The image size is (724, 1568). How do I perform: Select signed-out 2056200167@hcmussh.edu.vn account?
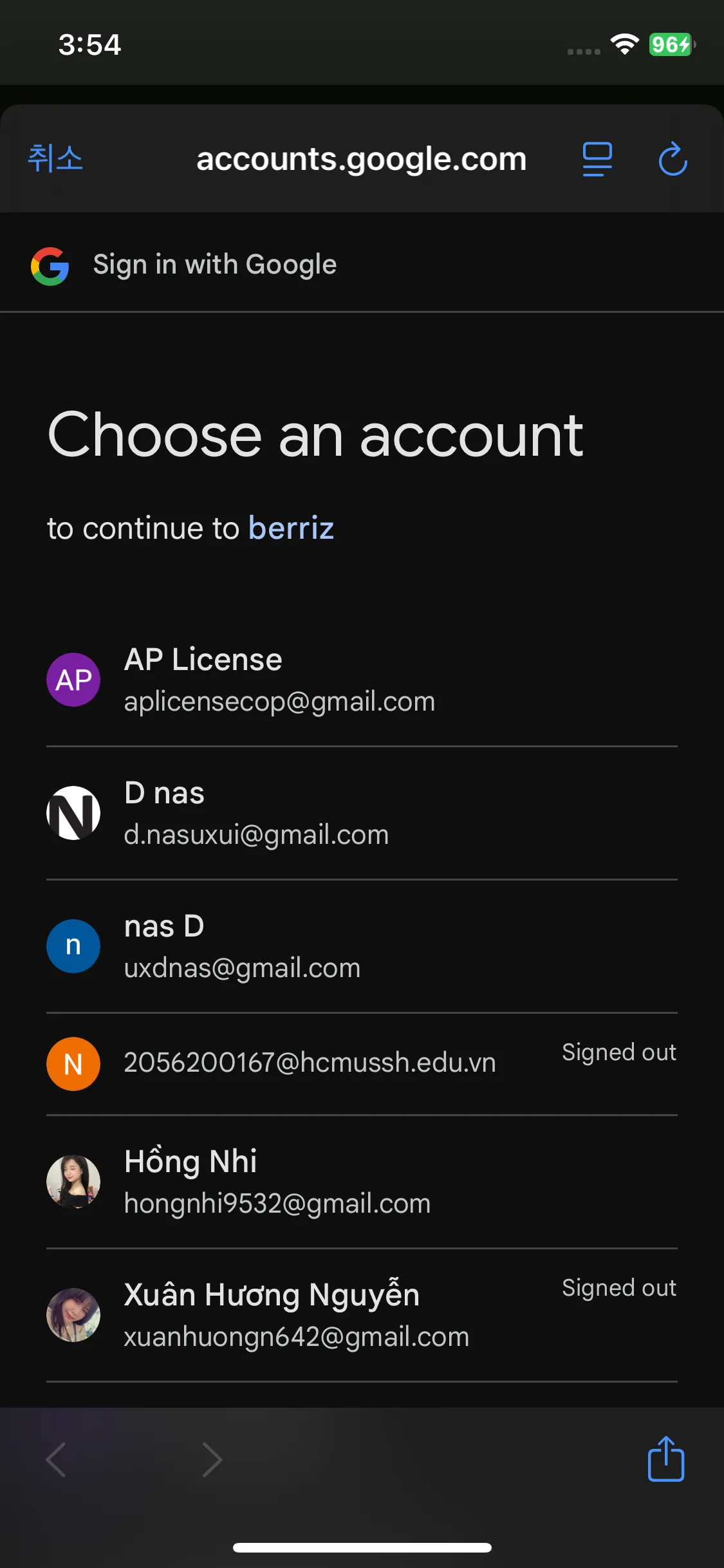tap(310, 1063)
